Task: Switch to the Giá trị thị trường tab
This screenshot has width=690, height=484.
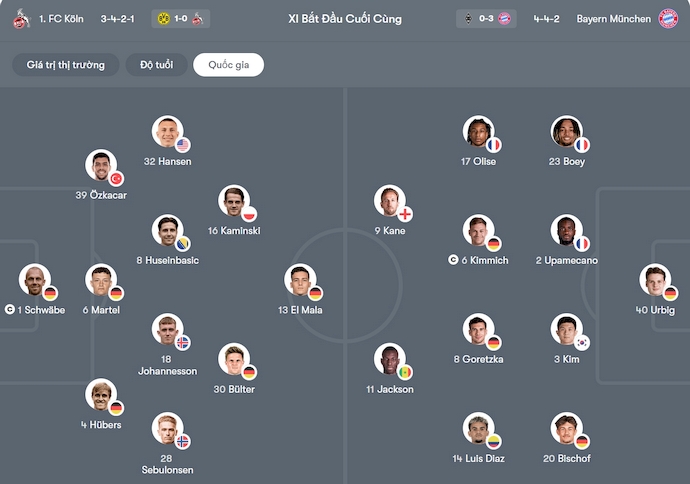Action: coord(66,65)
